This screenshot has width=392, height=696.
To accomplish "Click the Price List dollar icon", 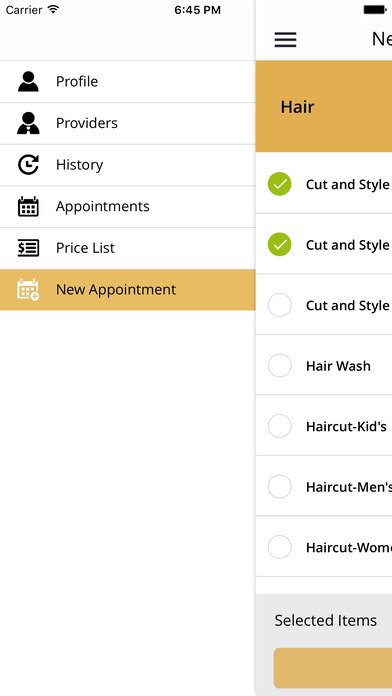I will [28, 248].
